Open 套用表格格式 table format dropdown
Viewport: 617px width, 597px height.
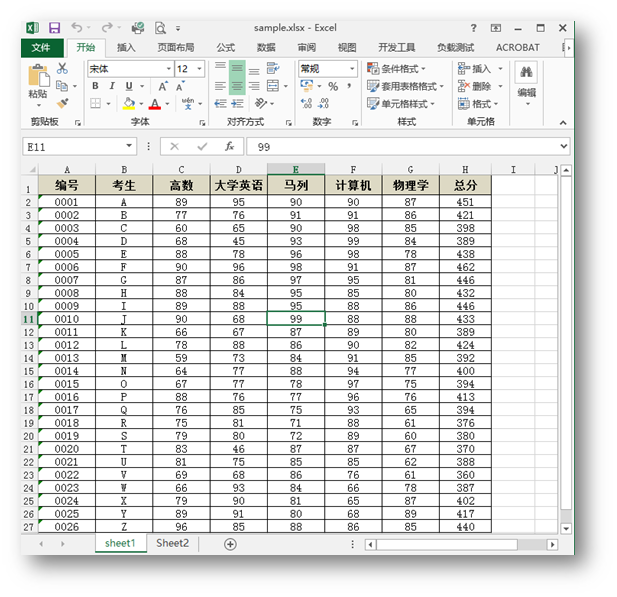coord(406,86)
